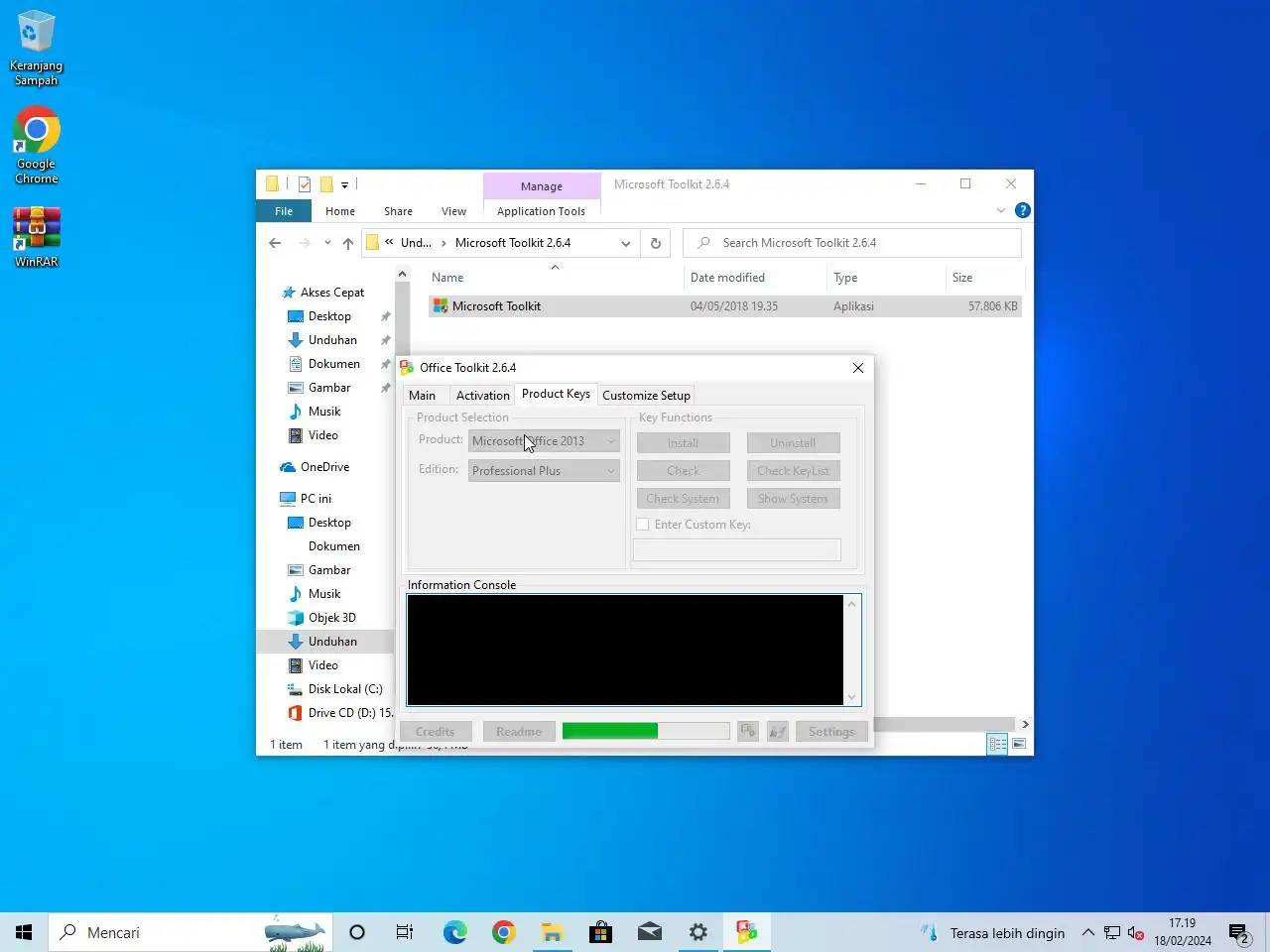Open Cortana circle on taskbar

tap(357, 932)
